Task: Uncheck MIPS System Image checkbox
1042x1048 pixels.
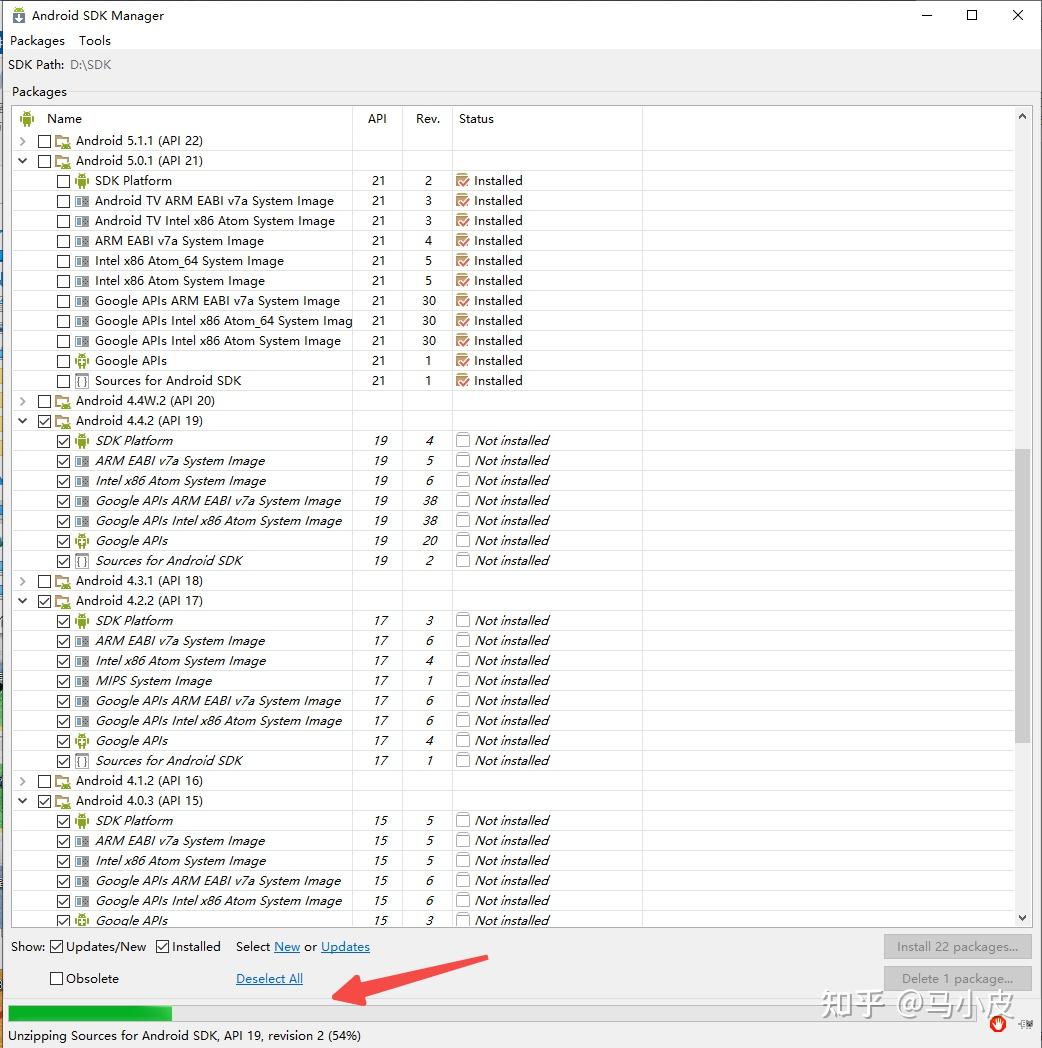Action: (x=63, y=681)
